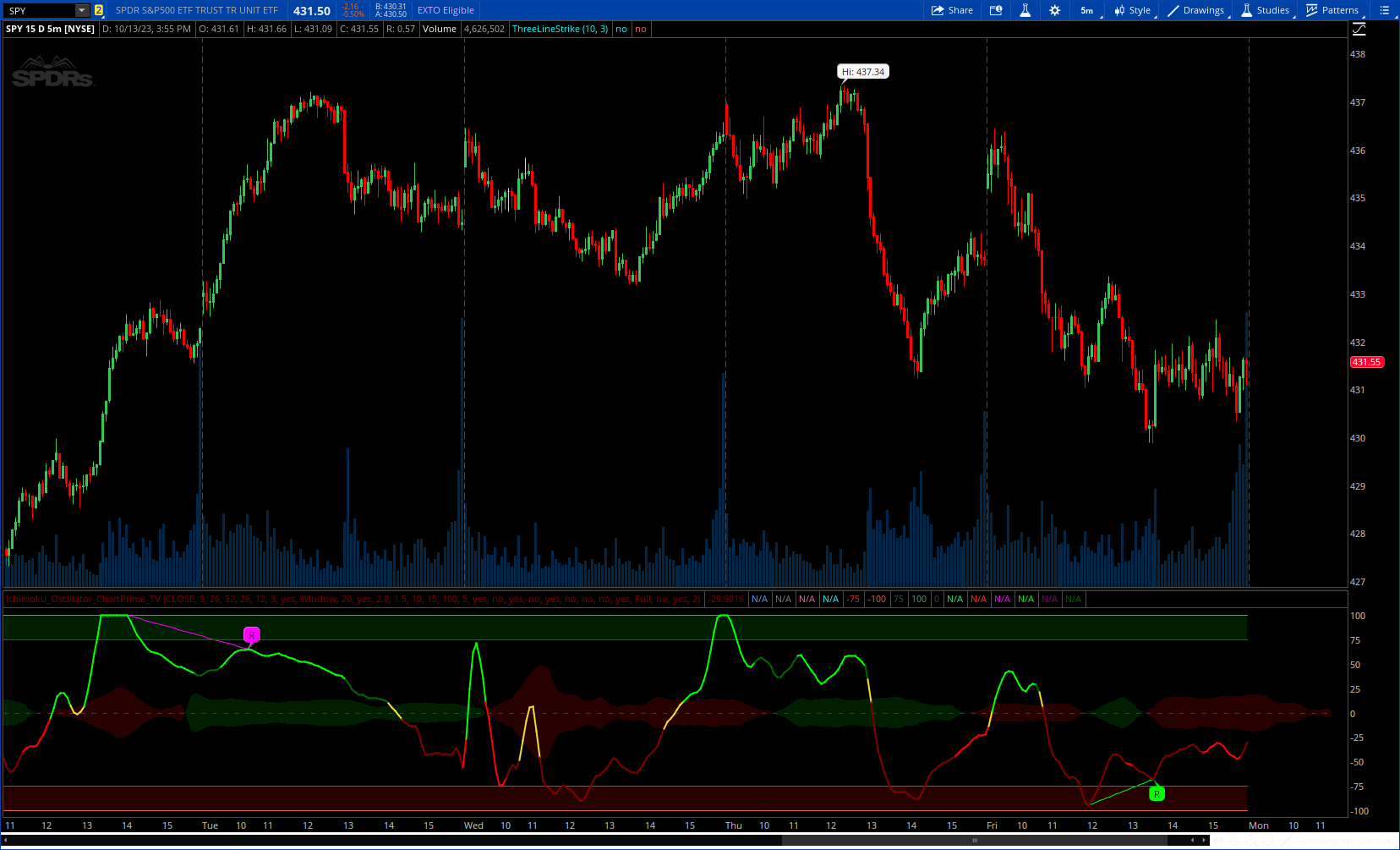Click the -29.9016 oscillator value
1400x850 pixels.
727,599
